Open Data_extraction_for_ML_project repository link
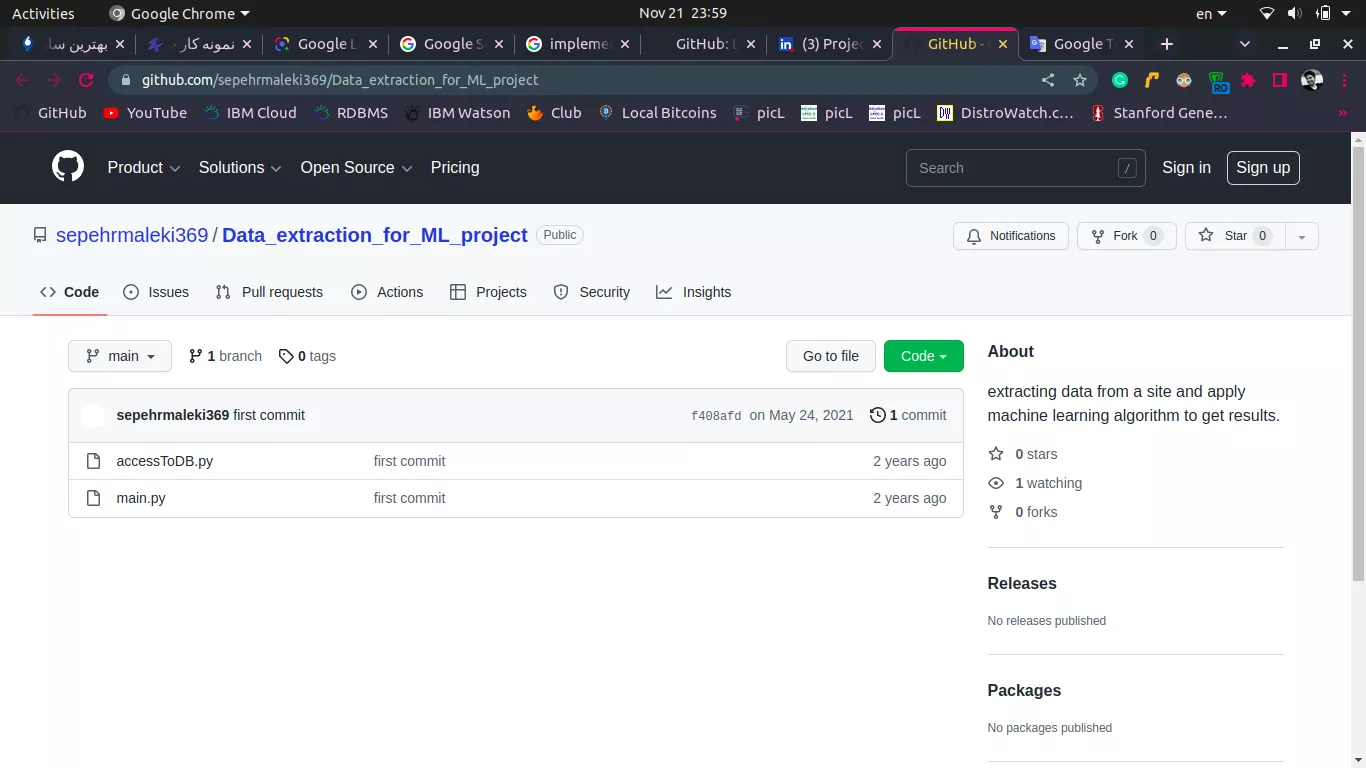 pos(374,235)
